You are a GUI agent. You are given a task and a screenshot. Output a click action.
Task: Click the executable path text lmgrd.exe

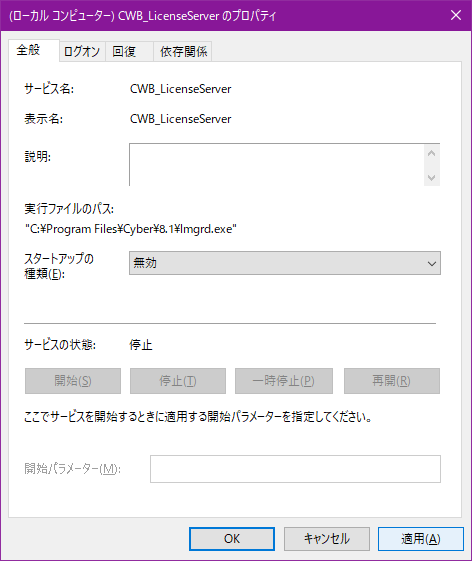click(x=207, y=229)
